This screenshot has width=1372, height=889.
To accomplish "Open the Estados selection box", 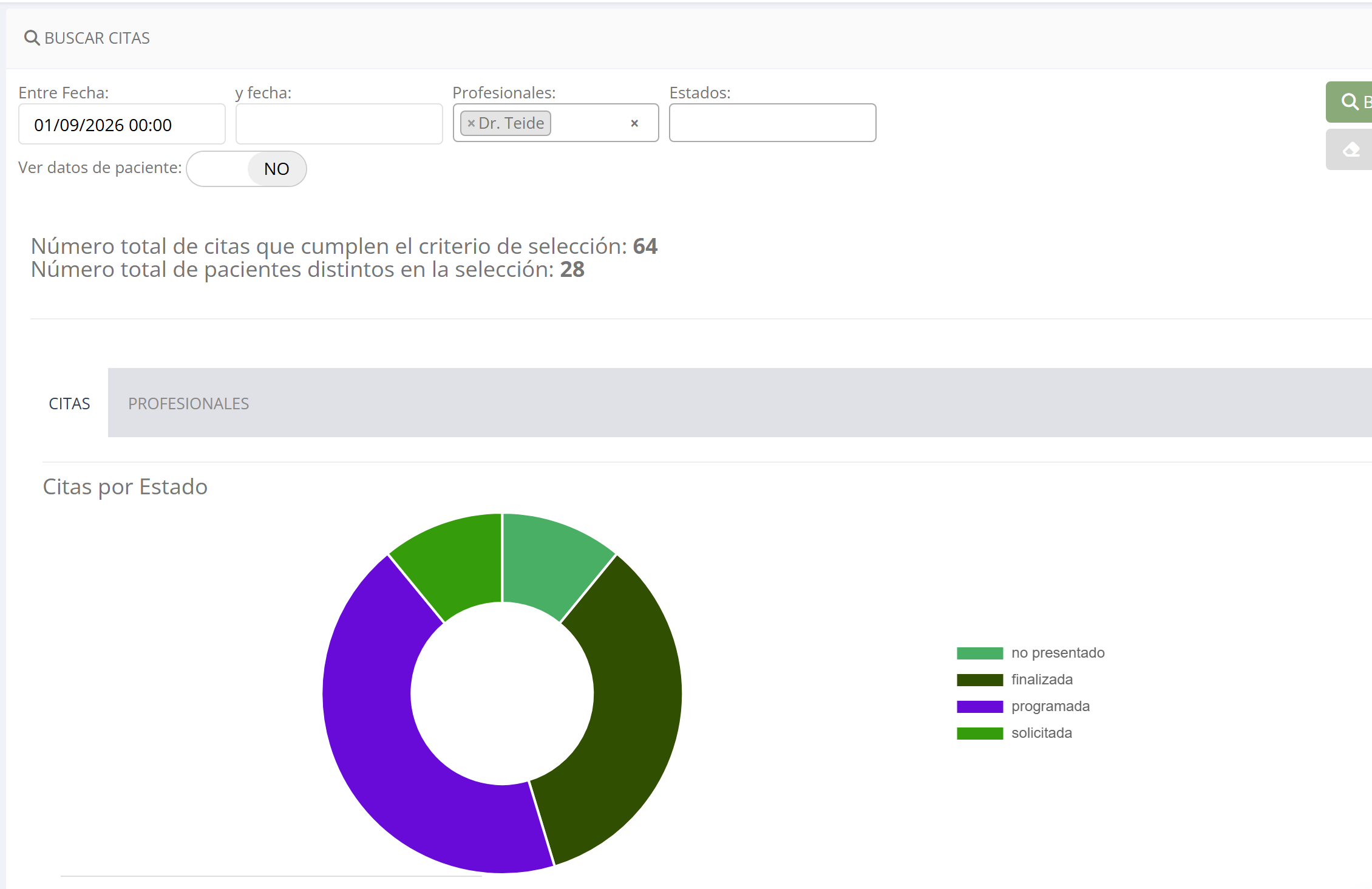I will (x=772, y=123).
